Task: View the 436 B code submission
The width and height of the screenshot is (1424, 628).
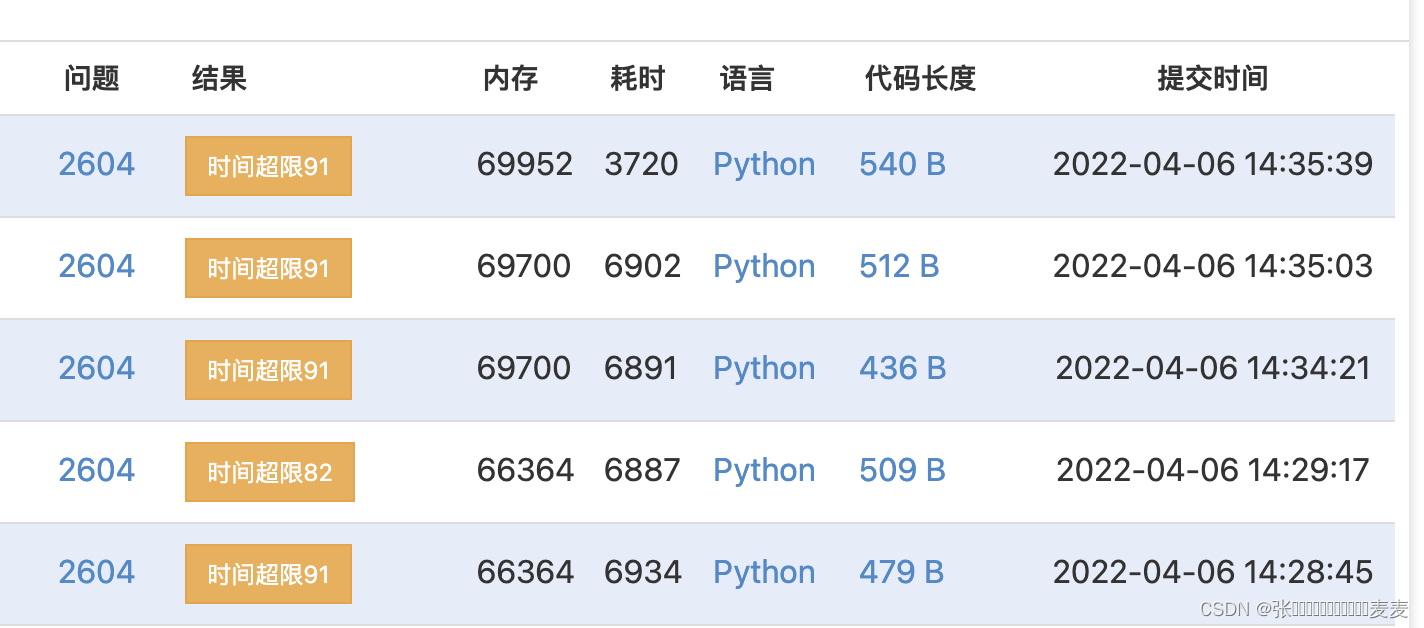Action: 902,369
